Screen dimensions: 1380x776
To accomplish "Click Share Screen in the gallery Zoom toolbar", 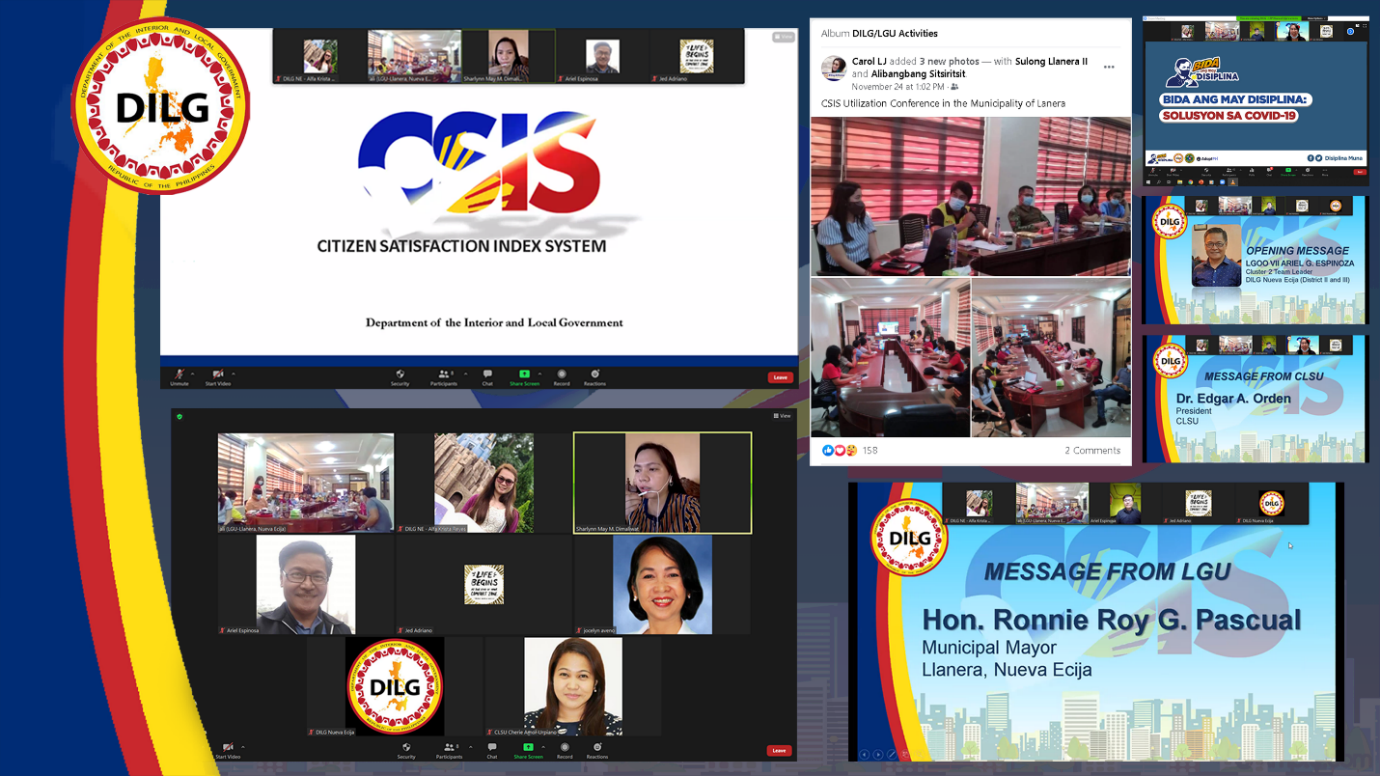I will [528, 750].
